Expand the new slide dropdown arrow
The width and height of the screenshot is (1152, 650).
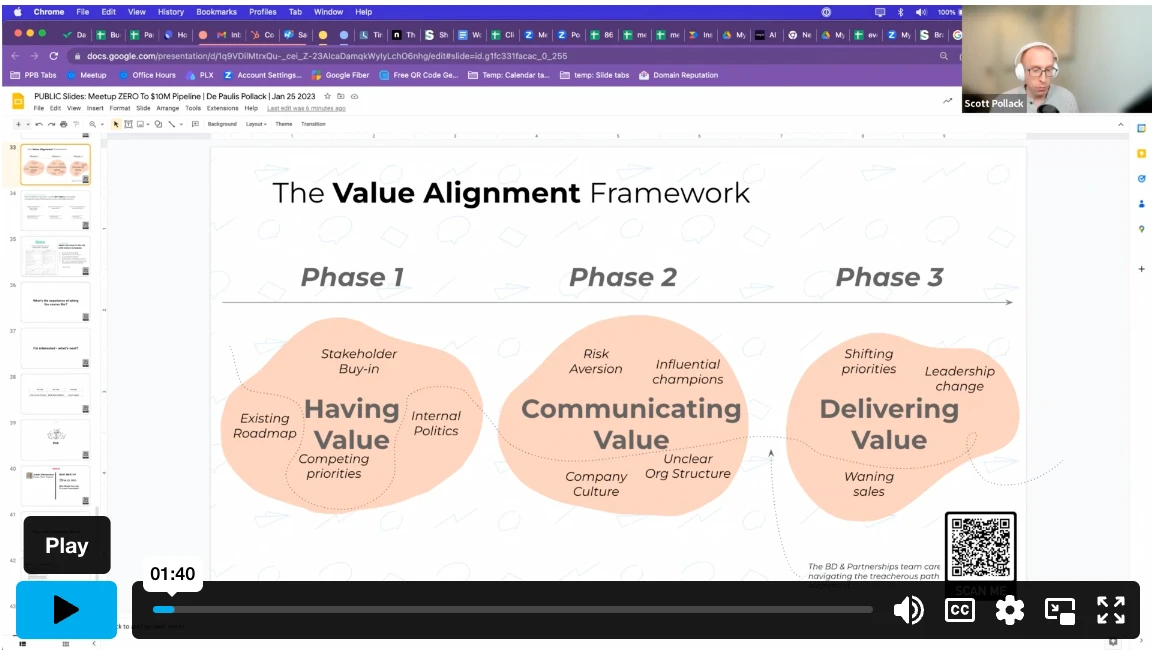coord(28,124)
